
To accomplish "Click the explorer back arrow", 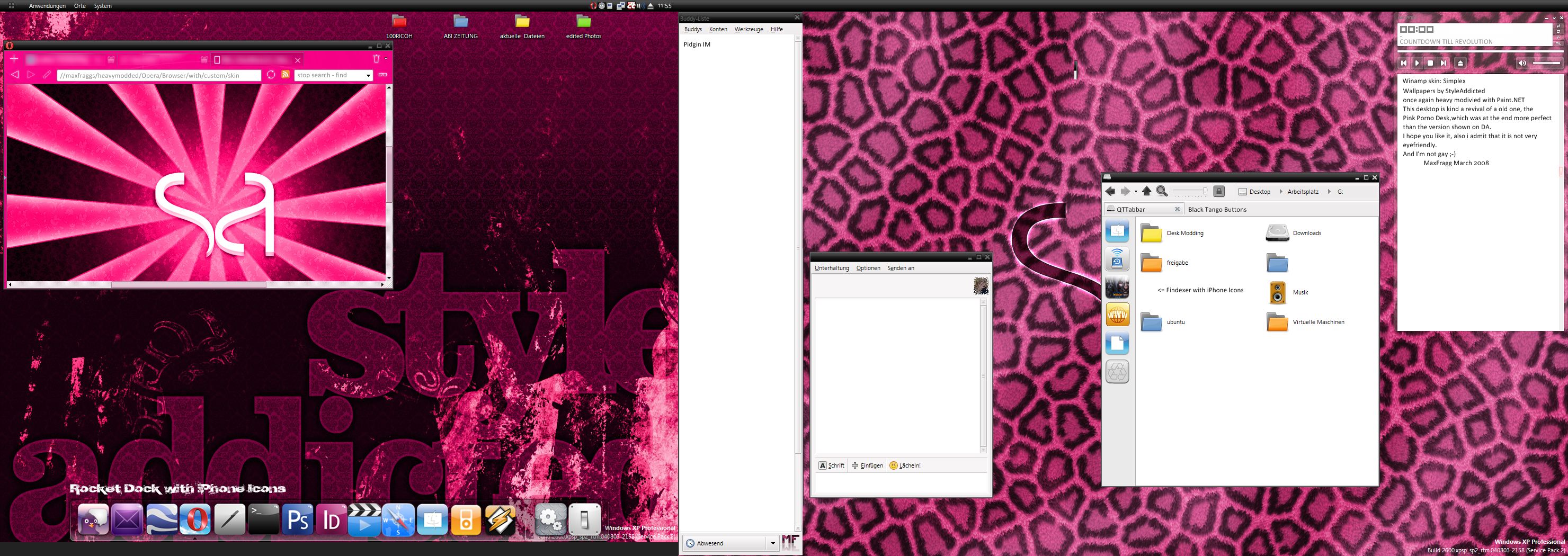I will click(1110, 192).
